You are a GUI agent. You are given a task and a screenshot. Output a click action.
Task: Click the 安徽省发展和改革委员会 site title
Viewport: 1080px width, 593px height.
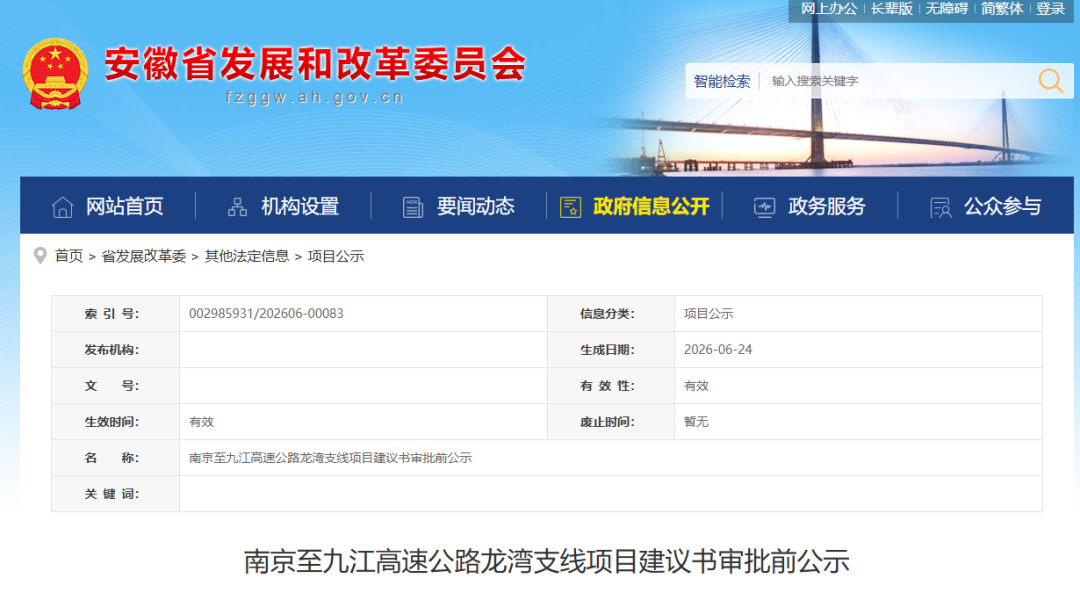tap(315, 64)
